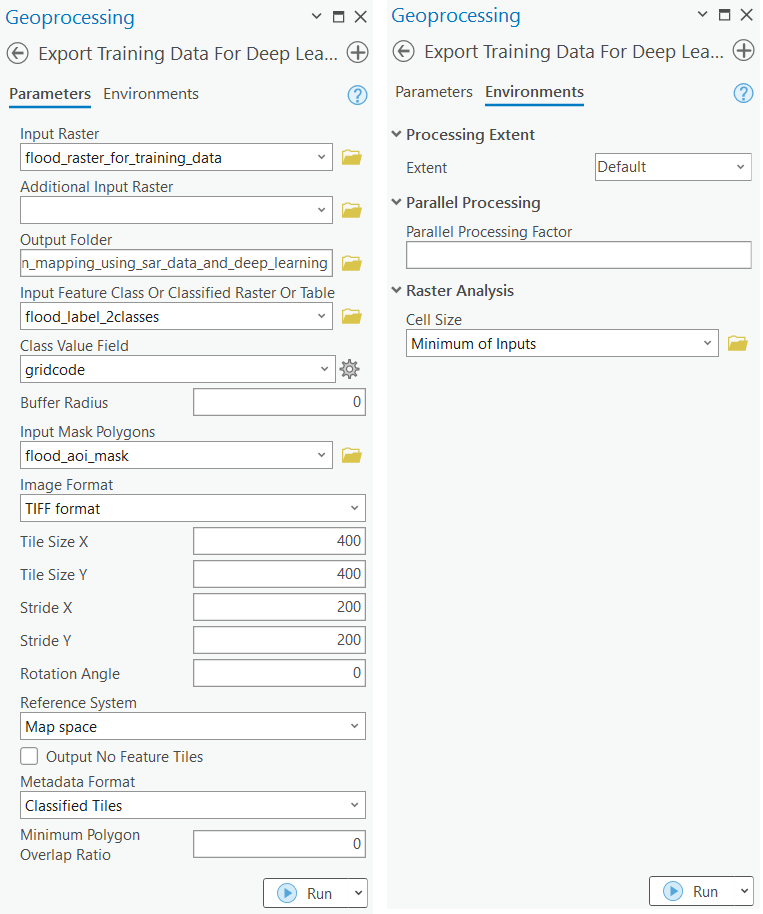Viewport: 763px width, 914px height.
Task: Enable Output No Feature Tiles checkbox
Action: 30,756
